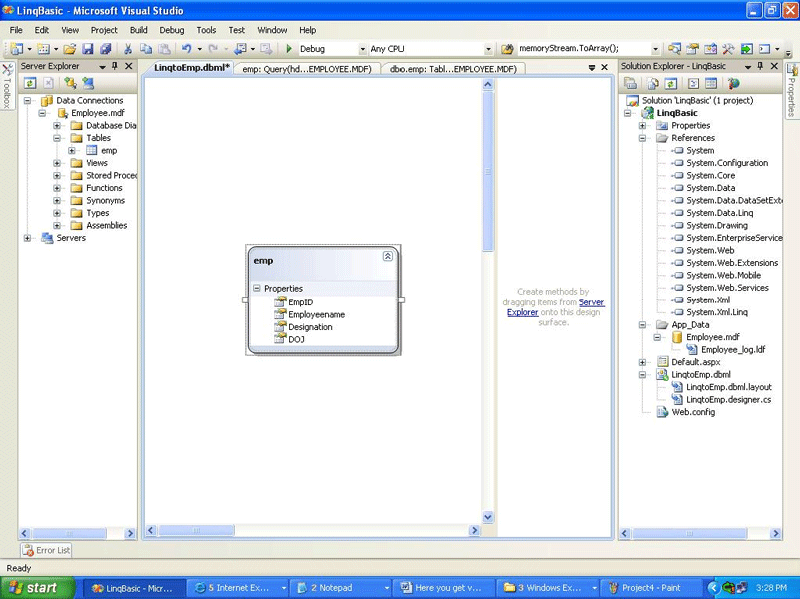
Task: Open the Build menu
Action: [138, 30]
